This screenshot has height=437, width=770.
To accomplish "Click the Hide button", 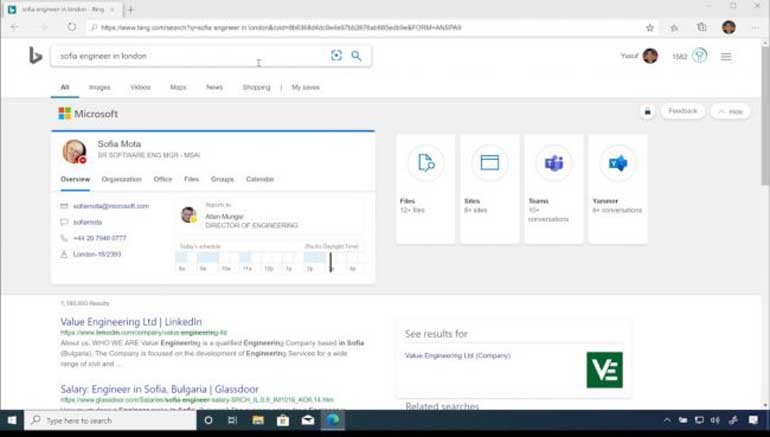I will [x=730, y=111].
